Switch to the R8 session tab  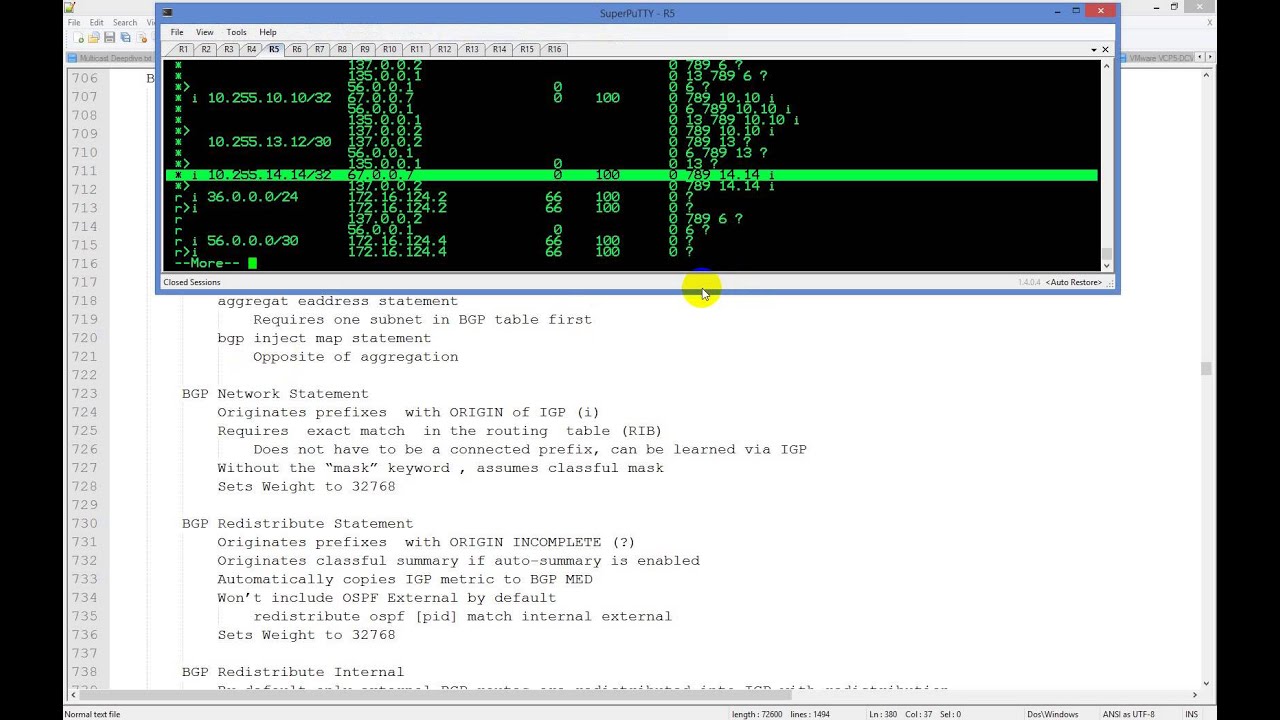pos(342,49)
